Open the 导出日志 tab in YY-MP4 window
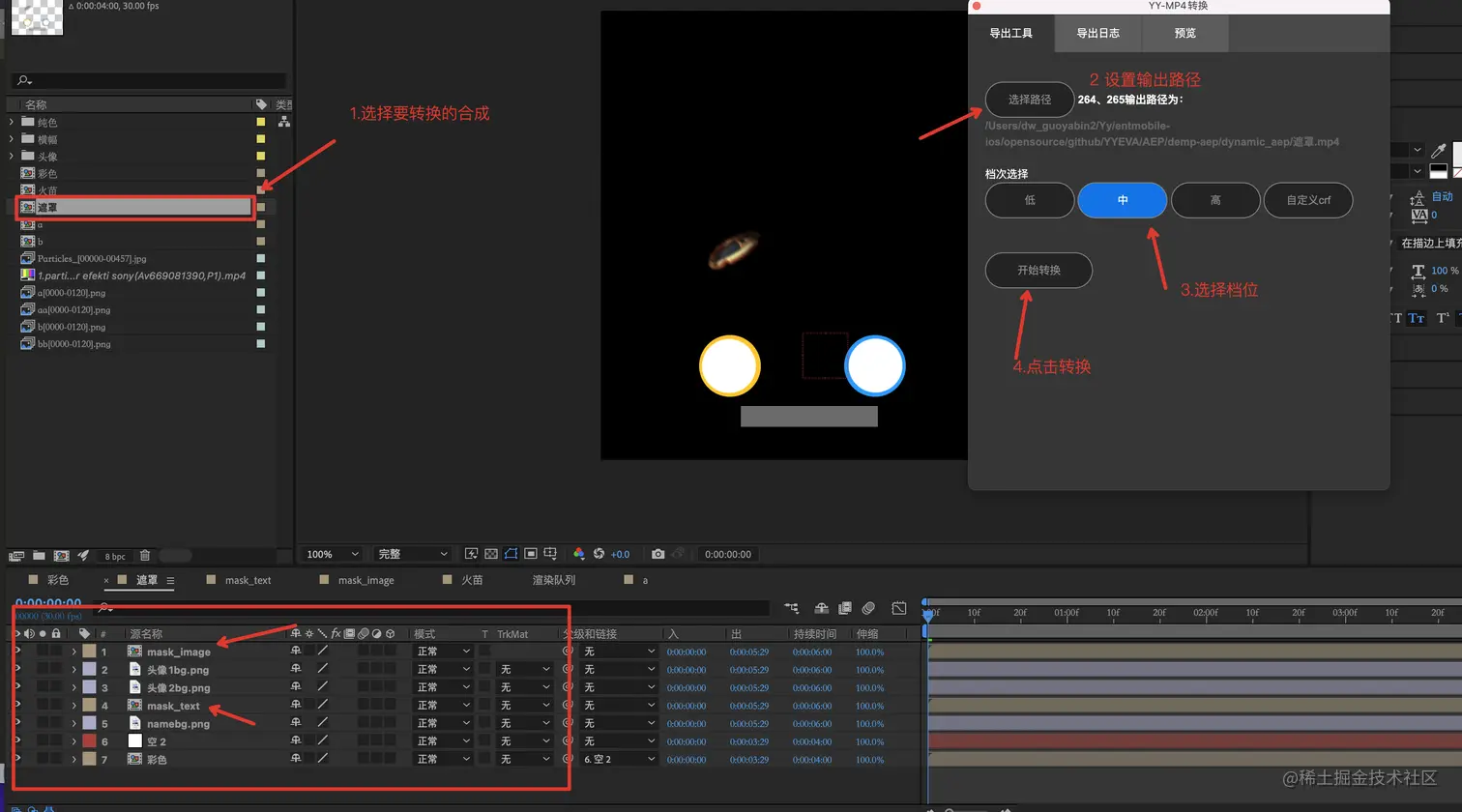The height and width of the screenshot is (812, 1462). pyautogui.click(x=1098, y=33)
